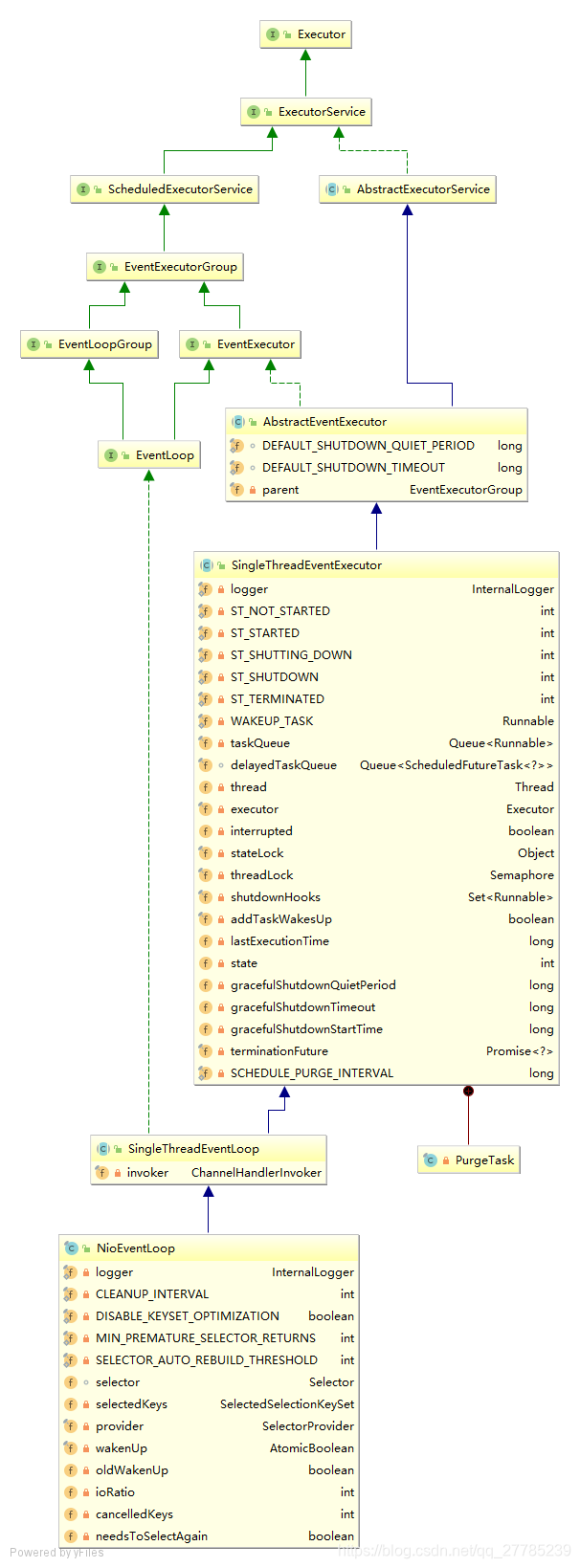The width and height of the screenshot is (580, 1568).
Task: Select the ST_STARTED field row
Action: point(376,633)
